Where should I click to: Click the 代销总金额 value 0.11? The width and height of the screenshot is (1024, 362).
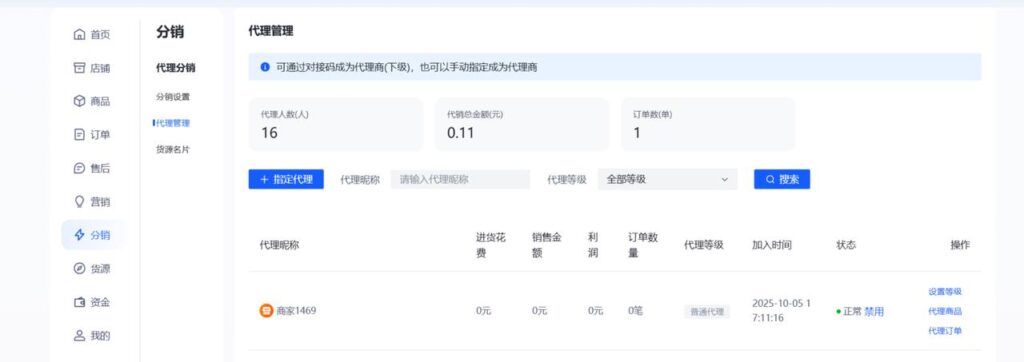pyautogui.click(x=460, y=133)
